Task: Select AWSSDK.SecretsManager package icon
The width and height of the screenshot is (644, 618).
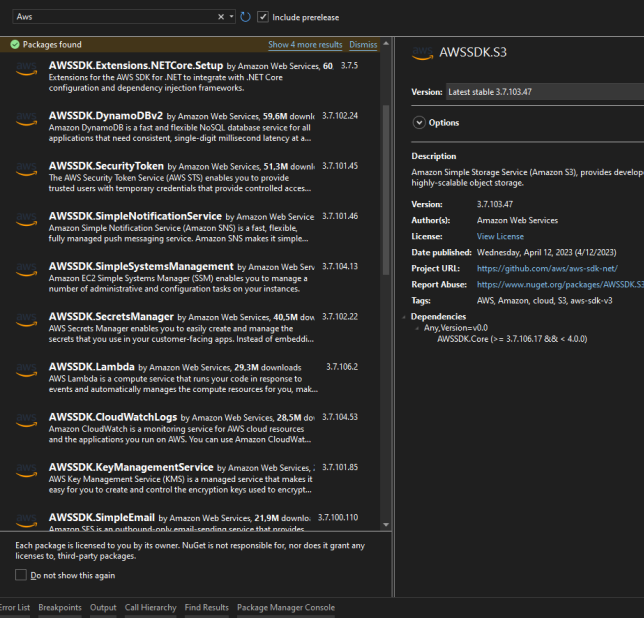Action: (x=26, y=320)
